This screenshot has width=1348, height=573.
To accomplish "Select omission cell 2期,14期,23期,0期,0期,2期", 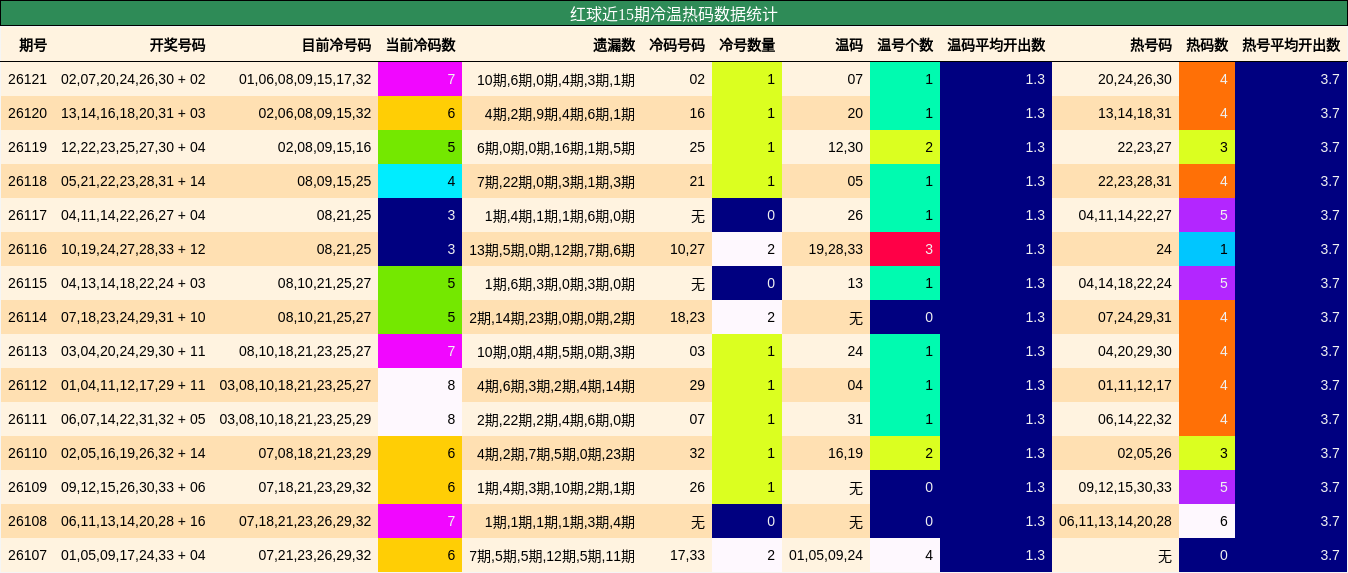I will [x=552, y=317].
